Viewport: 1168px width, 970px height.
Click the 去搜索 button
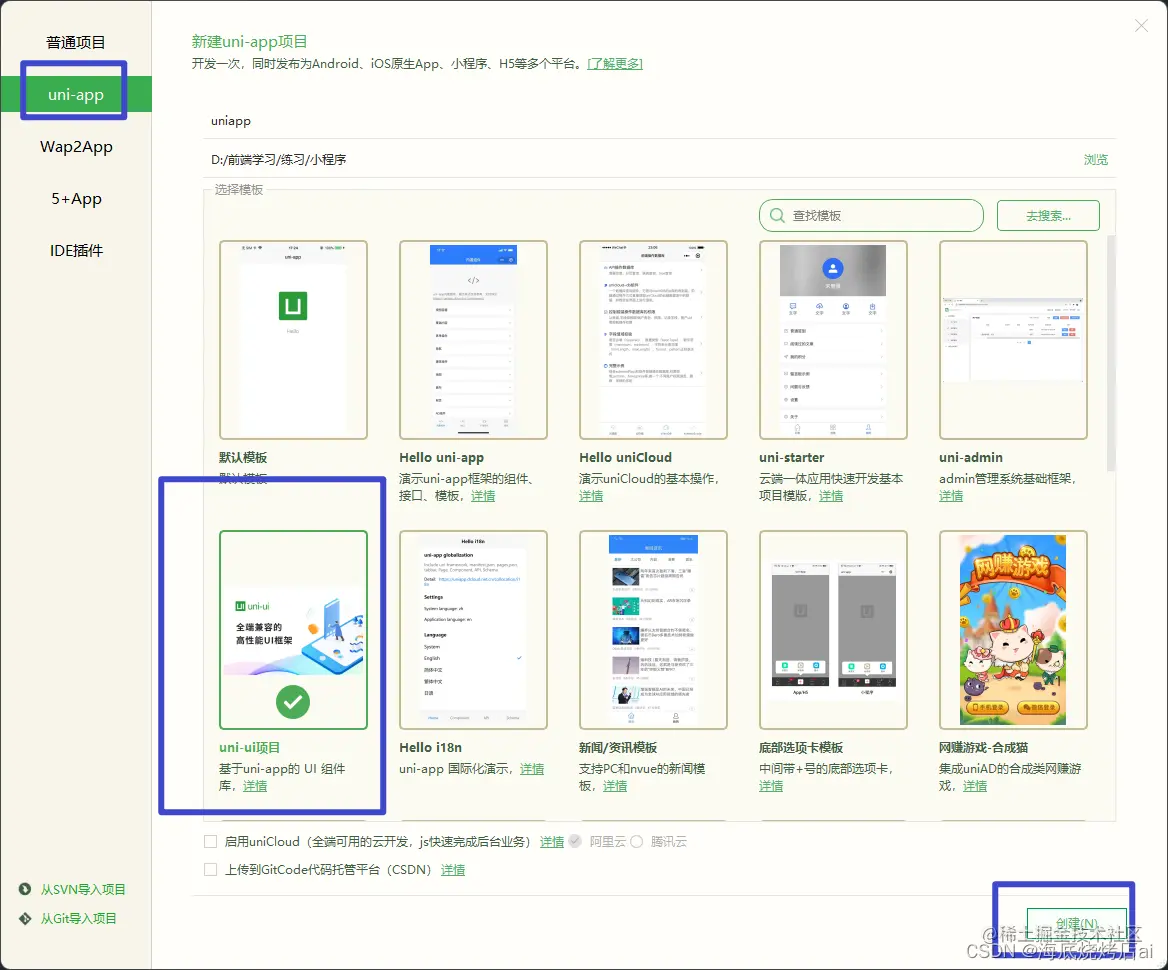pyautogui.click(x=1047, y=215)
